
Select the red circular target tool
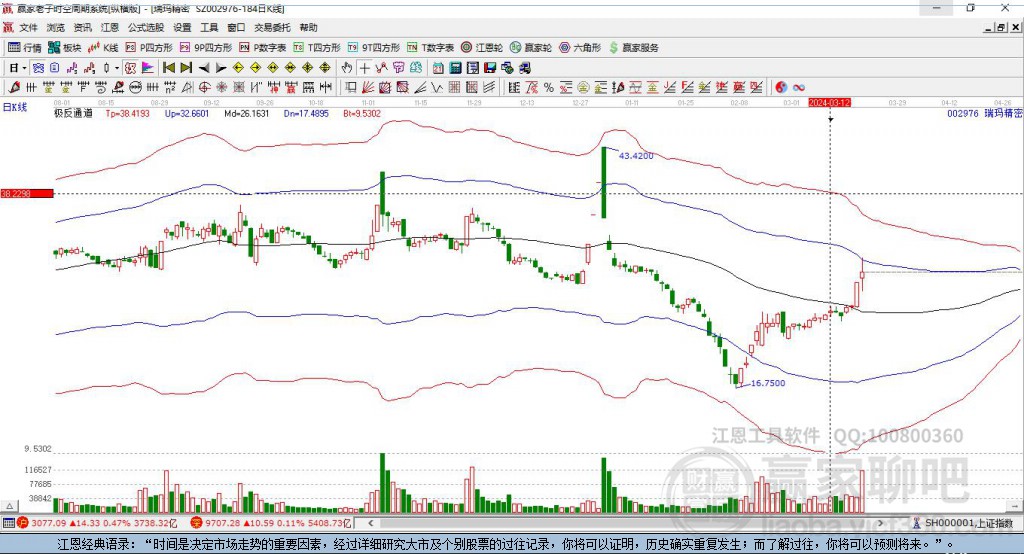(204, 87)
